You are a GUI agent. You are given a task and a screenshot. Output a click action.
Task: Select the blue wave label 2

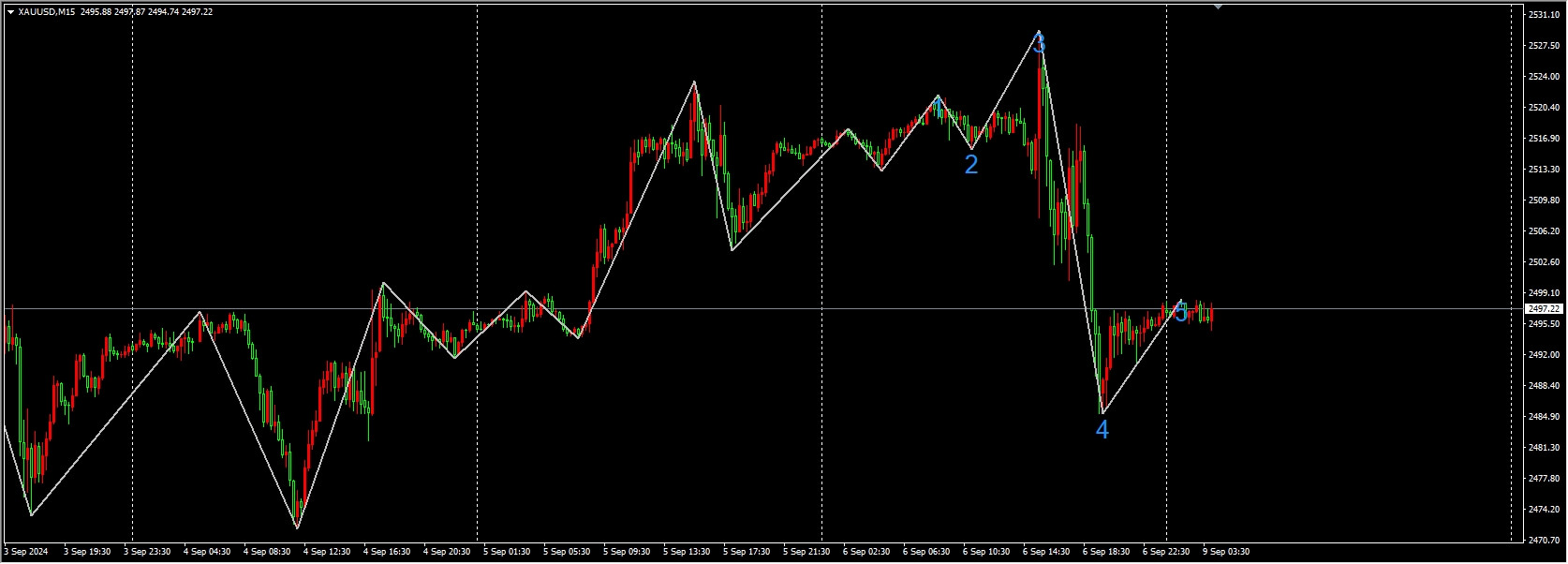[971, 165]
